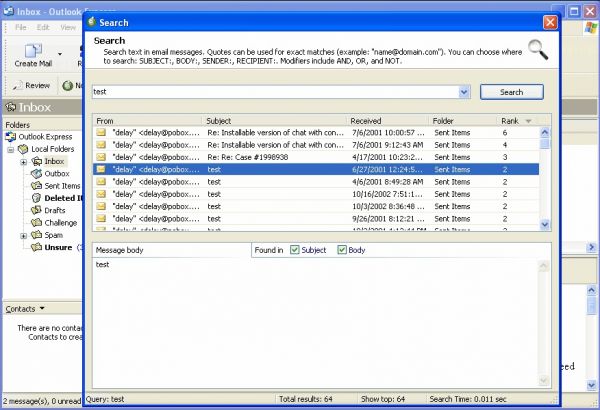Screen dimensions: 600x410
Task: Click the Review toolbar button
Action: coord(30,86)
